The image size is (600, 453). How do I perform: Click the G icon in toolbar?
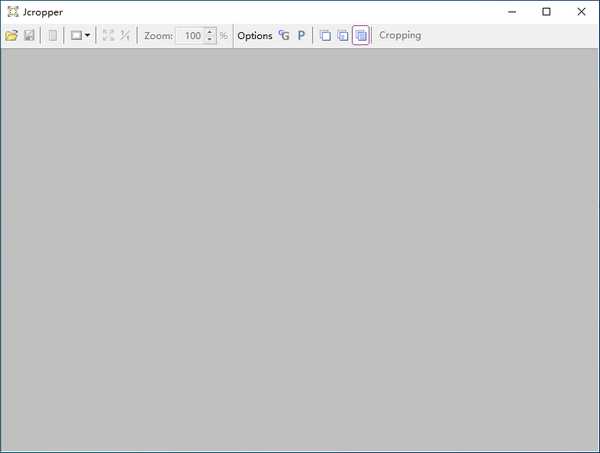point(284,36)
